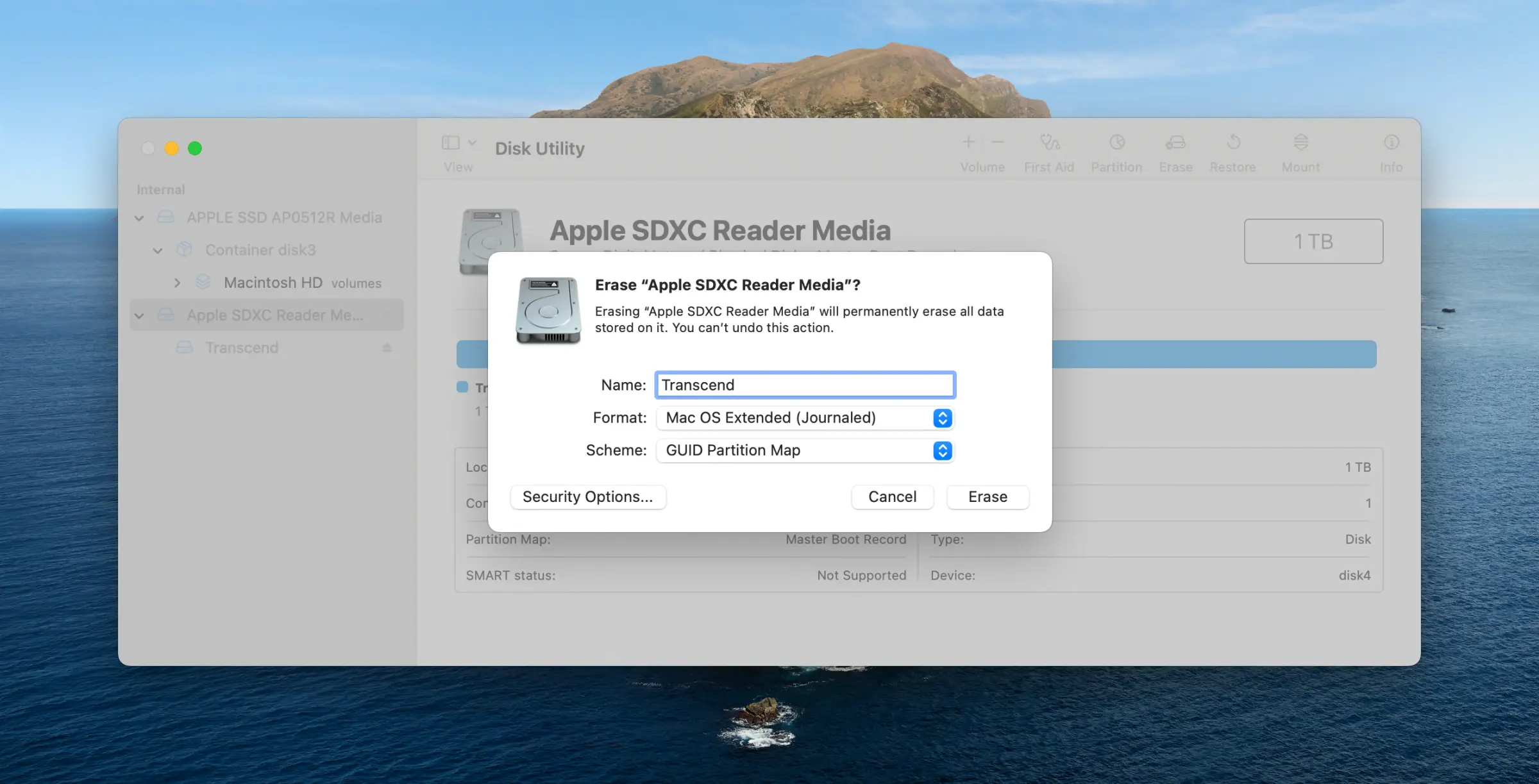Zoom the Disk Utility window
Image resolution: width=1539 pixels, height=784 pixels.
(x=195, y=149)
